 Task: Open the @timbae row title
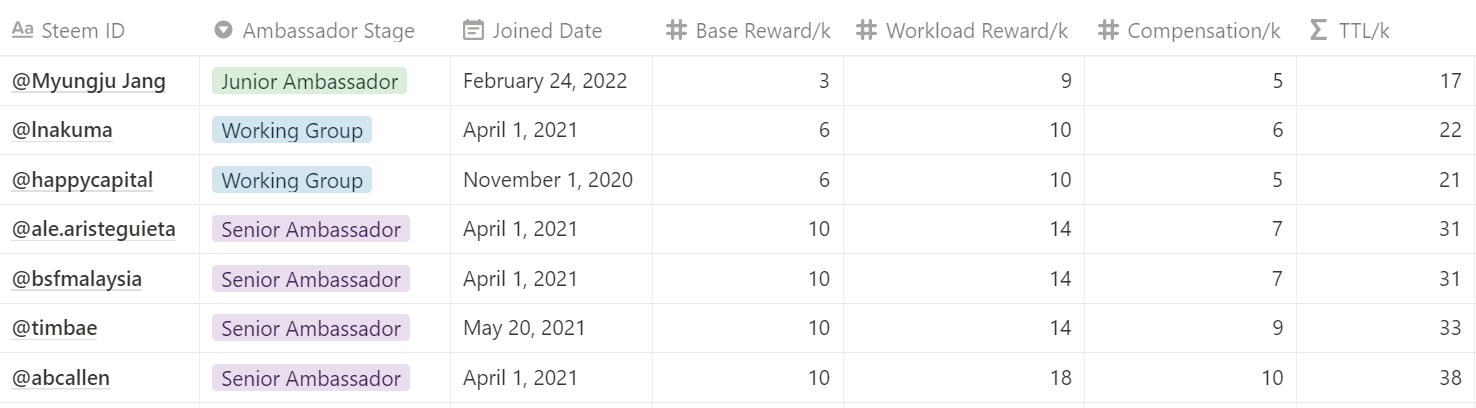click(54, 328)
